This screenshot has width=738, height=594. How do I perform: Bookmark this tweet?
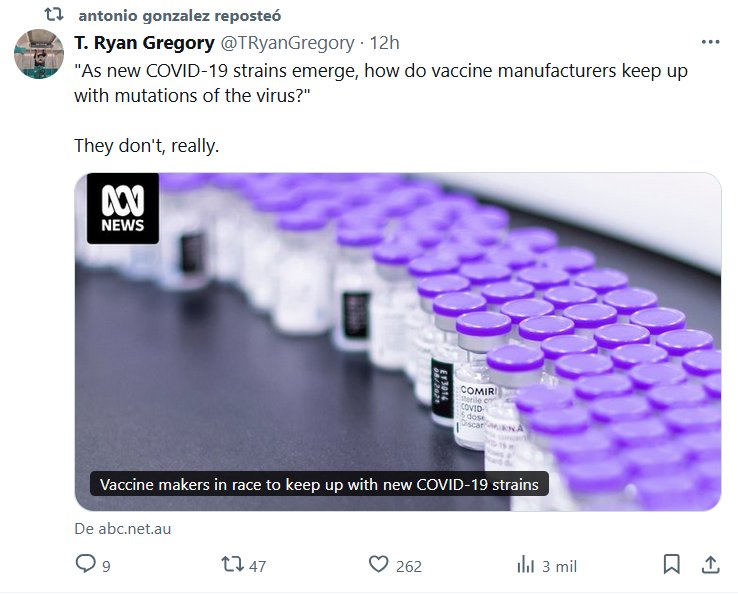click(672, 565)
